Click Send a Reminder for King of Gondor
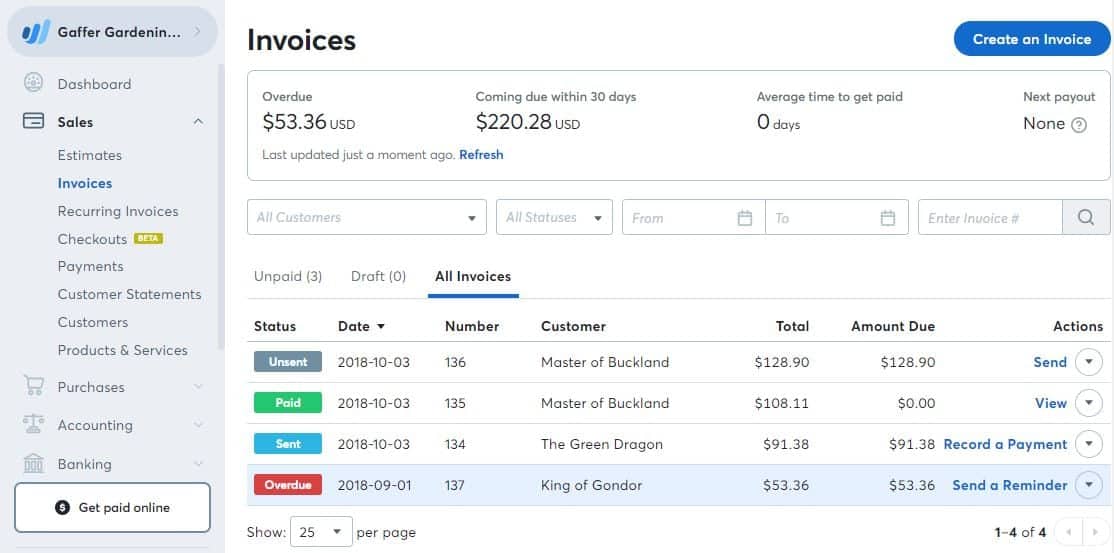The width and height of the screenshot is (1114, 553). click(x=1009, y=485)
